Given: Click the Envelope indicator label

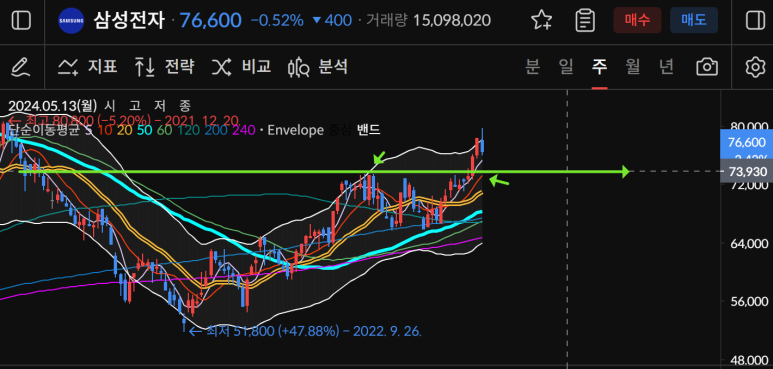Looking at the screenshot, I should 295,130.
